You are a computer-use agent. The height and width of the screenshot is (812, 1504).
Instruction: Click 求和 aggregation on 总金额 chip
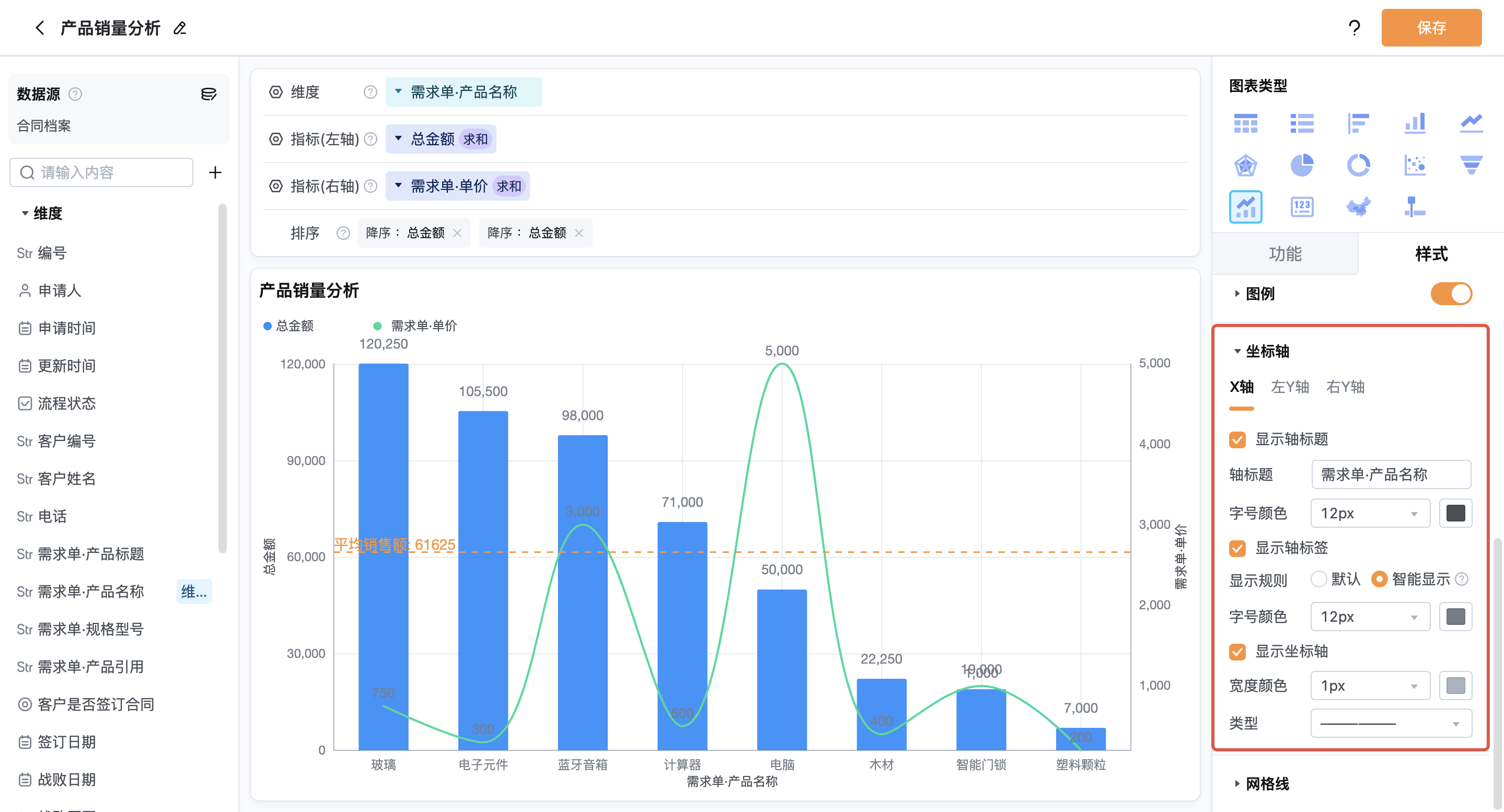point(475,140)
